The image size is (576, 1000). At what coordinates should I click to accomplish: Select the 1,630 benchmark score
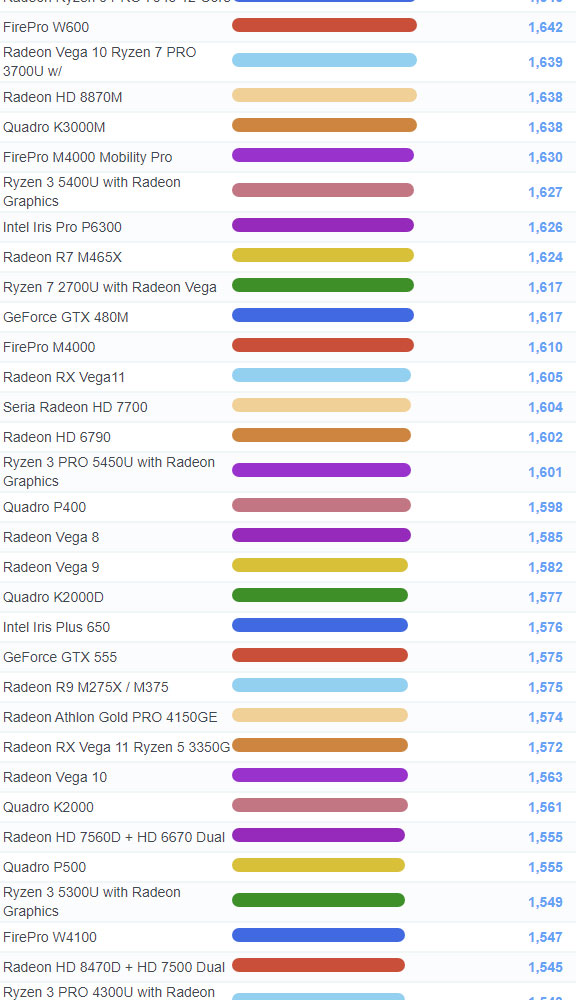545,158
